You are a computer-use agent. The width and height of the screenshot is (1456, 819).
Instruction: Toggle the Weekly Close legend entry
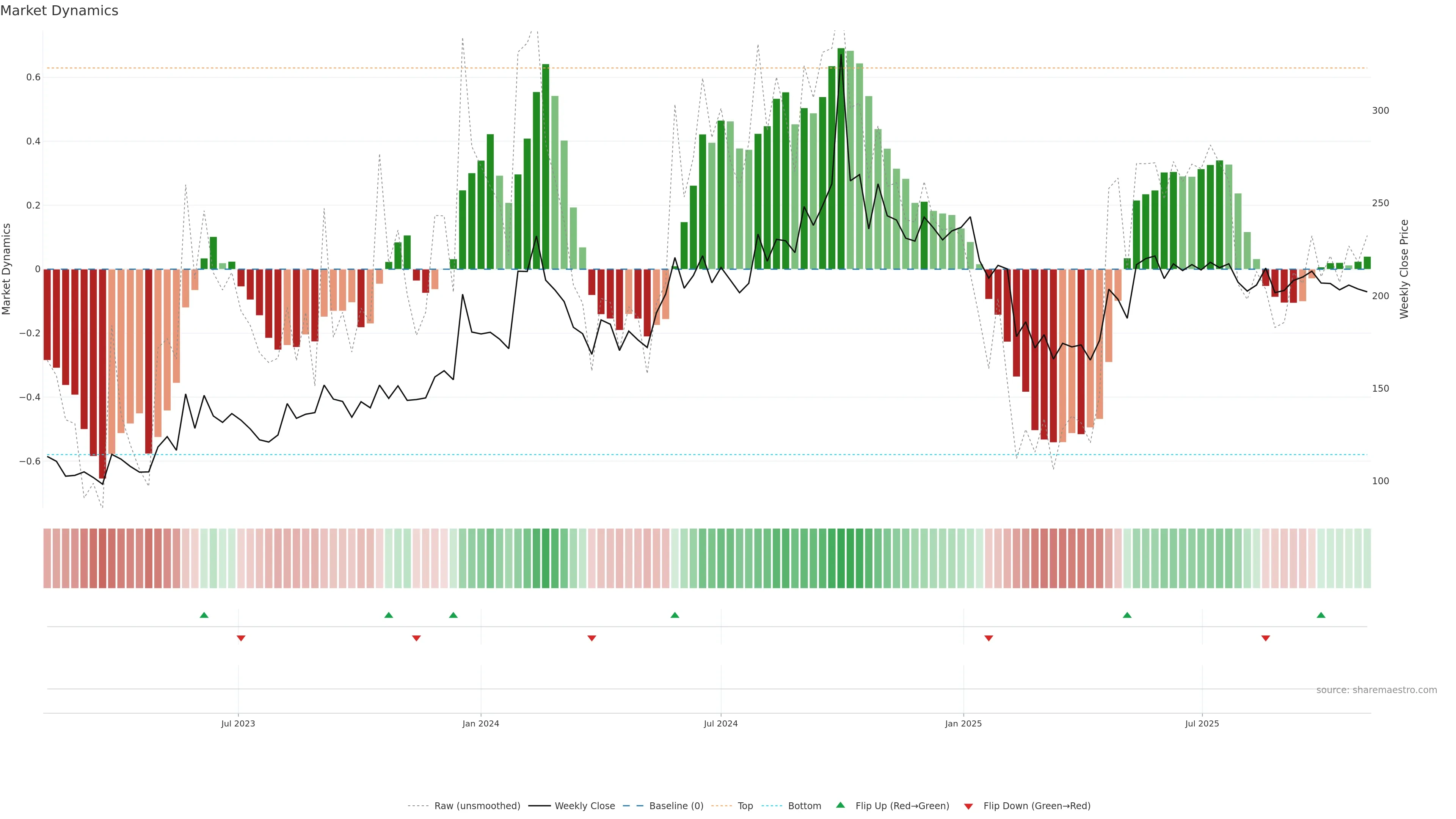coord(584,806)
